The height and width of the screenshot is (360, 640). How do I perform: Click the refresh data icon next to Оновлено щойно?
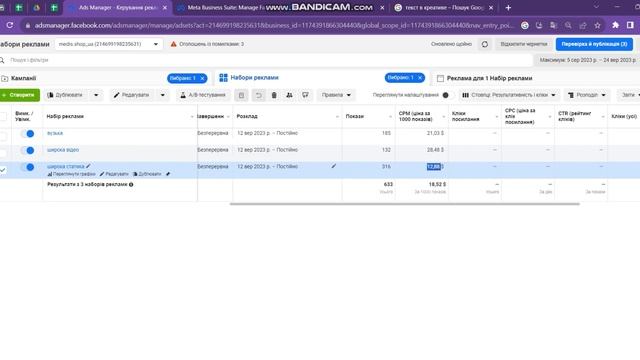point(484,44)
